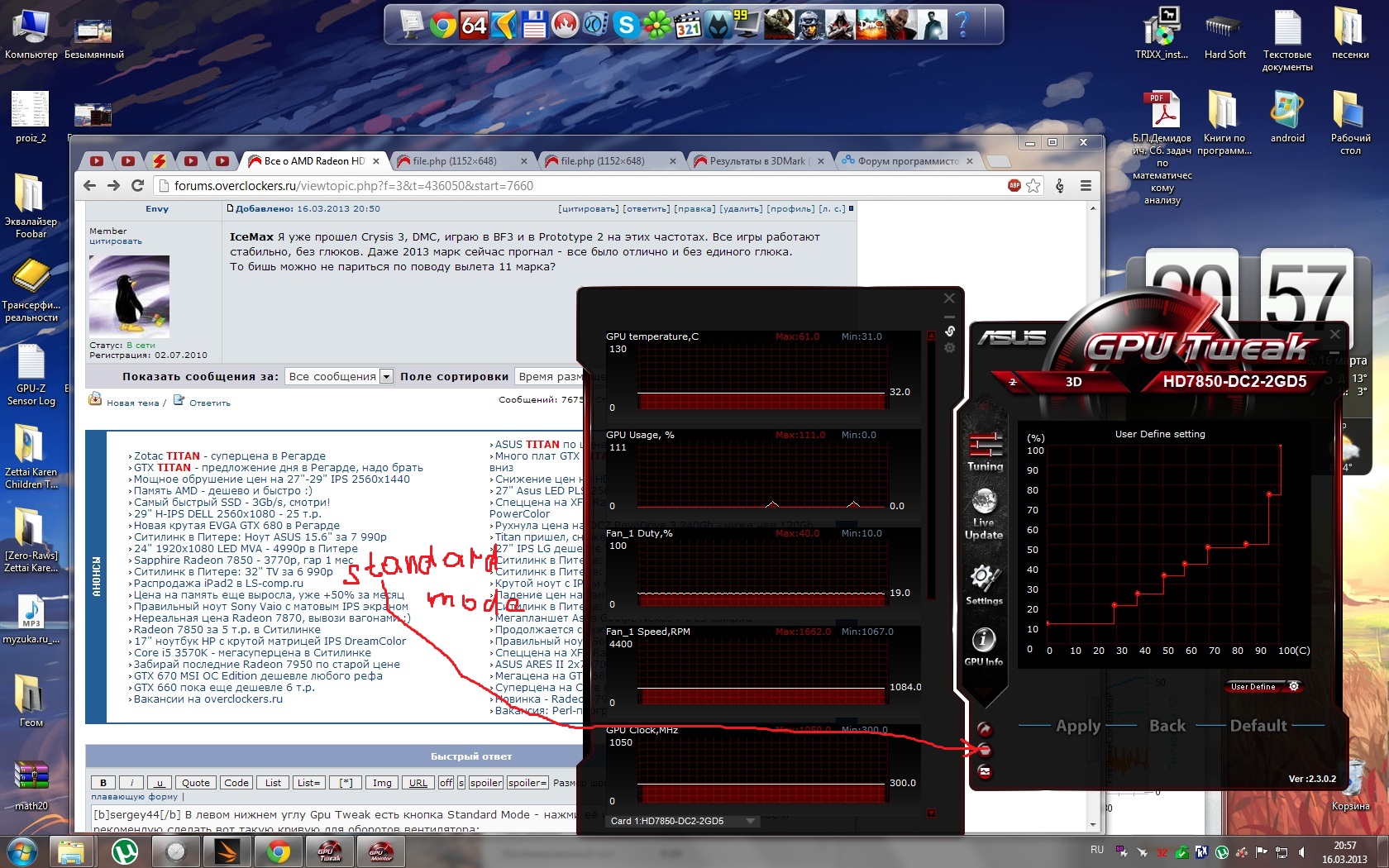Open the 'Время размещения' sort dropdown

(549, 376)
